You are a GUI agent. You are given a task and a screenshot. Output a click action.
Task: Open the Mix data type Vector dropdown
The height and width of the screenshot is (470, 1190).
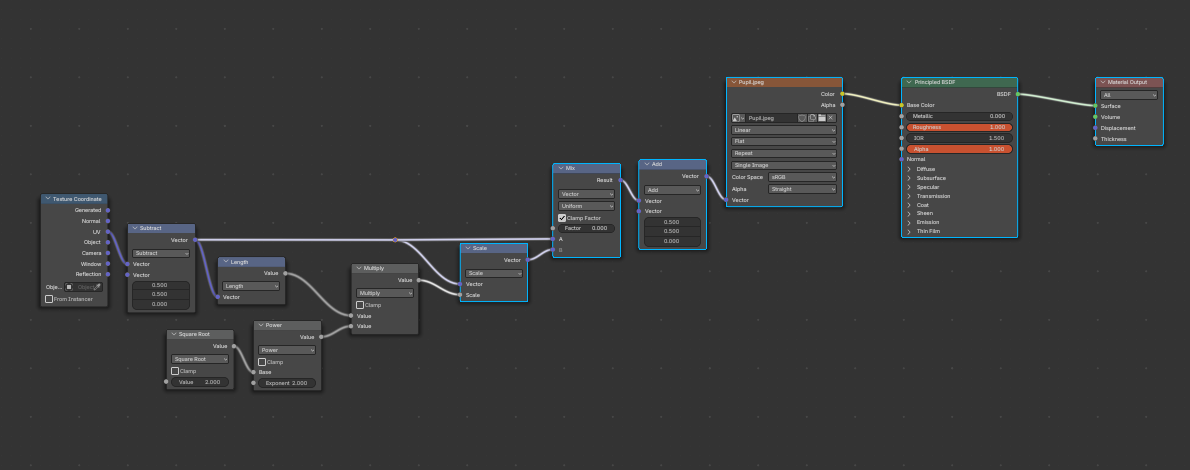point(587,194)
